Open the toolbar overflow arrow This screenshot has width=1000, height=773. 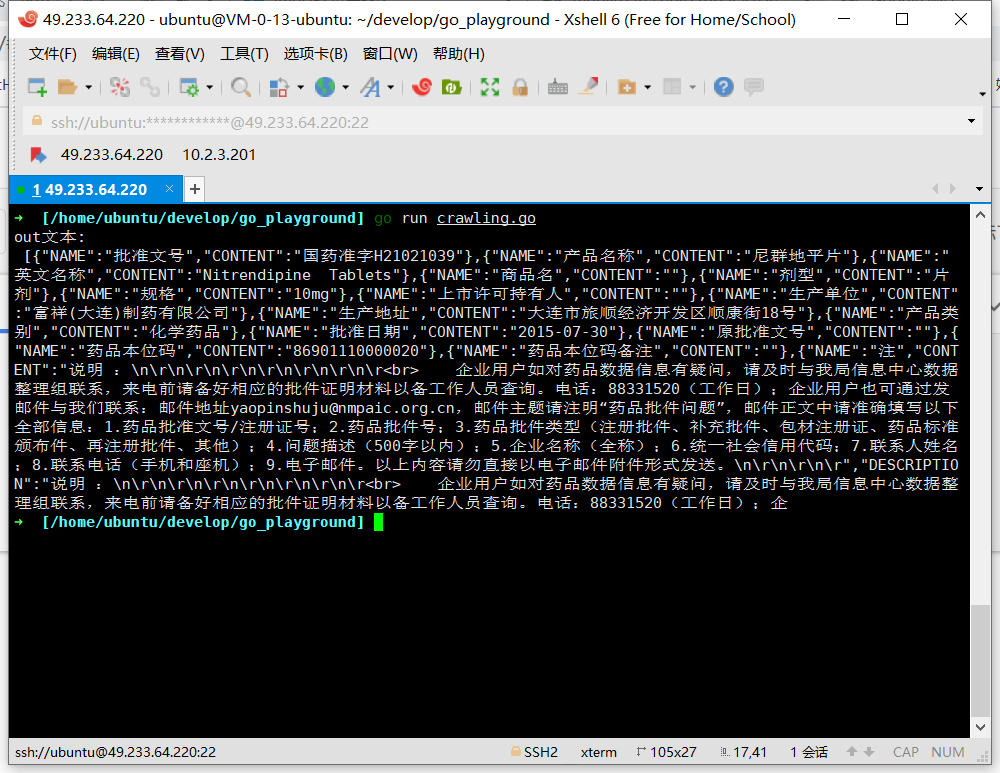pyautogui.click(x=982, y=94)
